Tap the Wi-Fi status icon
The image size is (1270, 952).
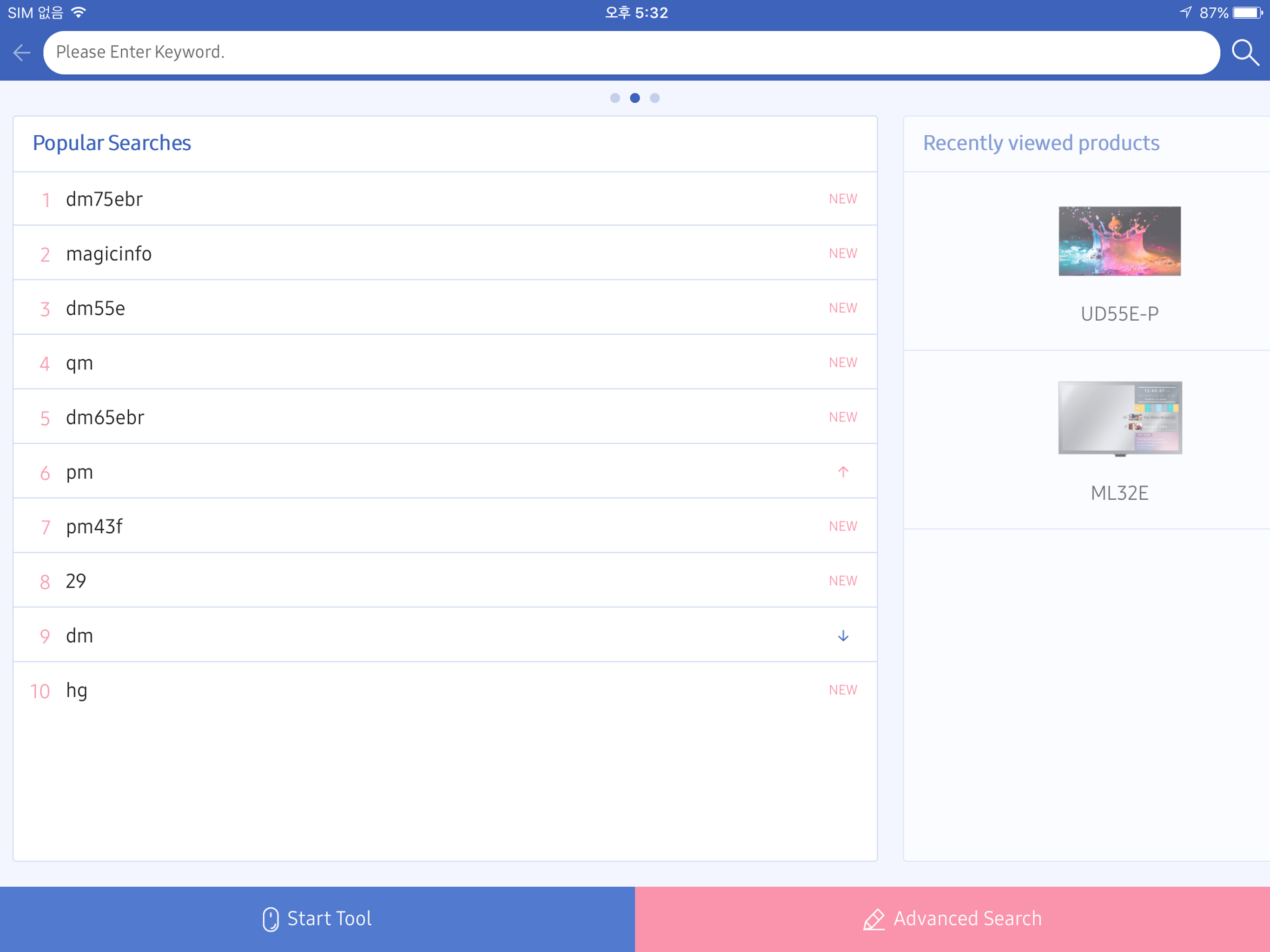[79, 12]
